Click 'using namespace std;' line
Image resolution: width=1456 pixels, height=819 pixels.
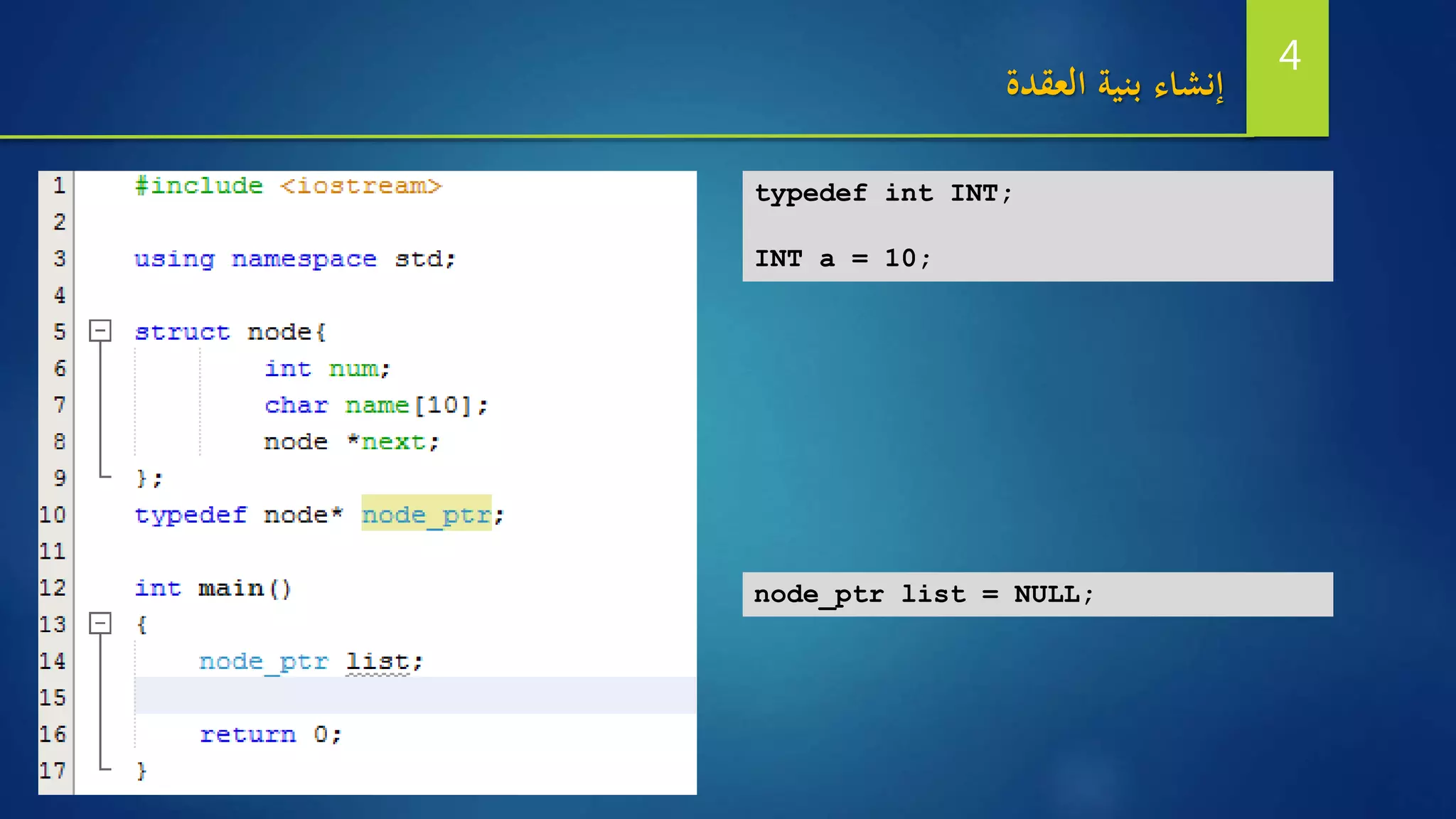click(295, 259)
